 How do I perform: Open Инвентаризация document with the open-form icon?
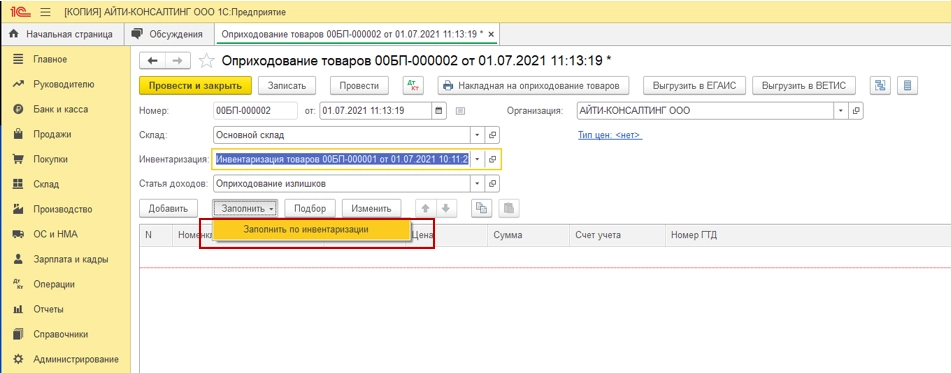(x=492, y=160)
